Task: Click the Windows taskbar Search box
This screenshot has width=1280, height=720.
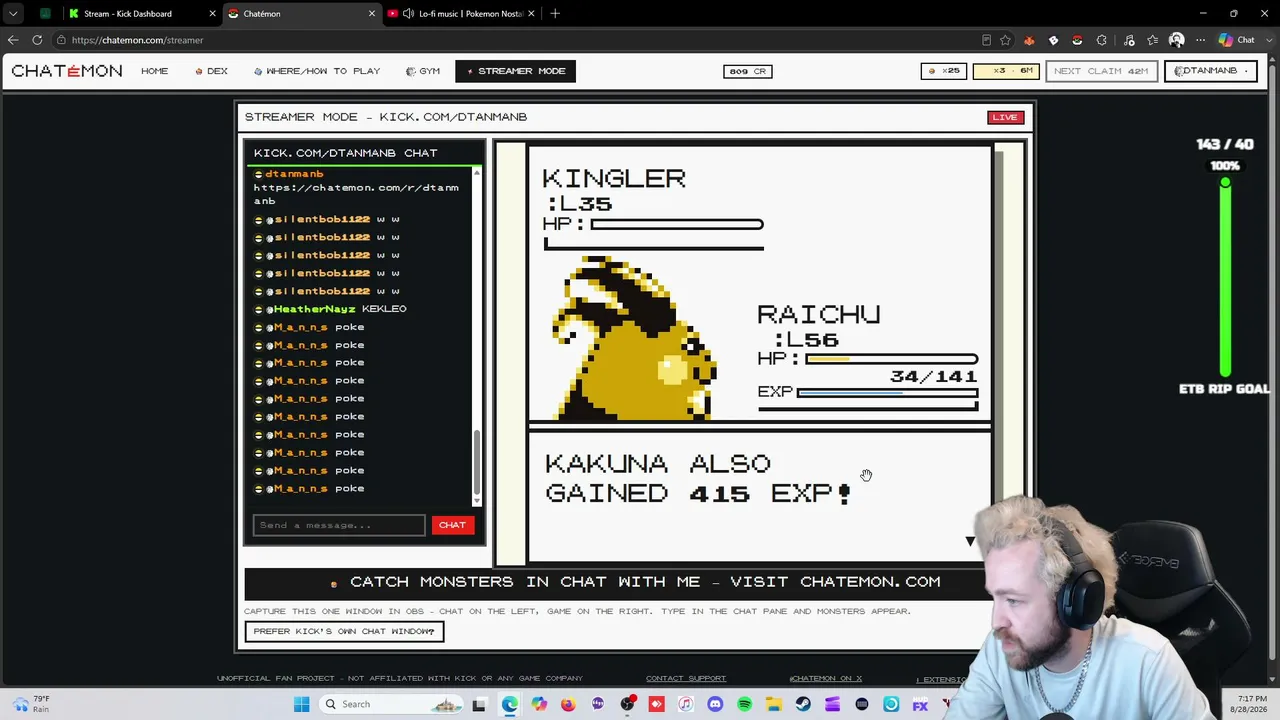Action: 391,704
